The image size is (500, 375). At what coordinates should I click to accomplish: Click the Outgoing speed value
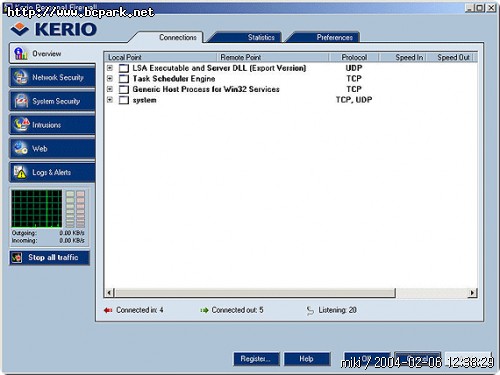point(72,233)
